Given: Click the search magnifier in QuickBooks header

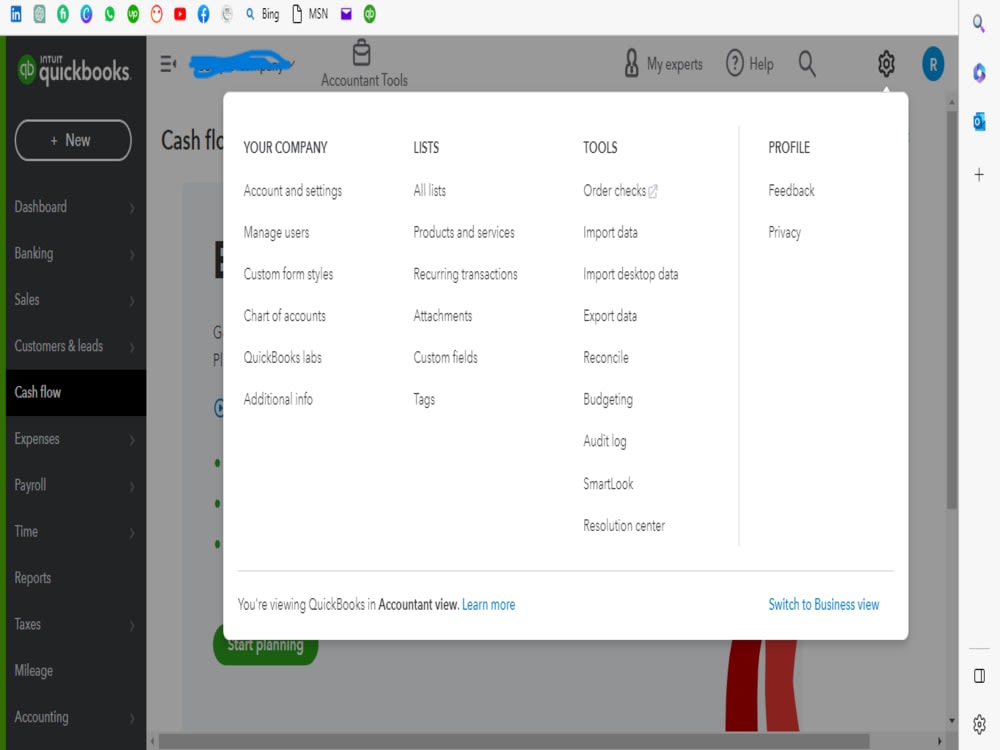Looking at the screenshot, I should tap(807, 64).
